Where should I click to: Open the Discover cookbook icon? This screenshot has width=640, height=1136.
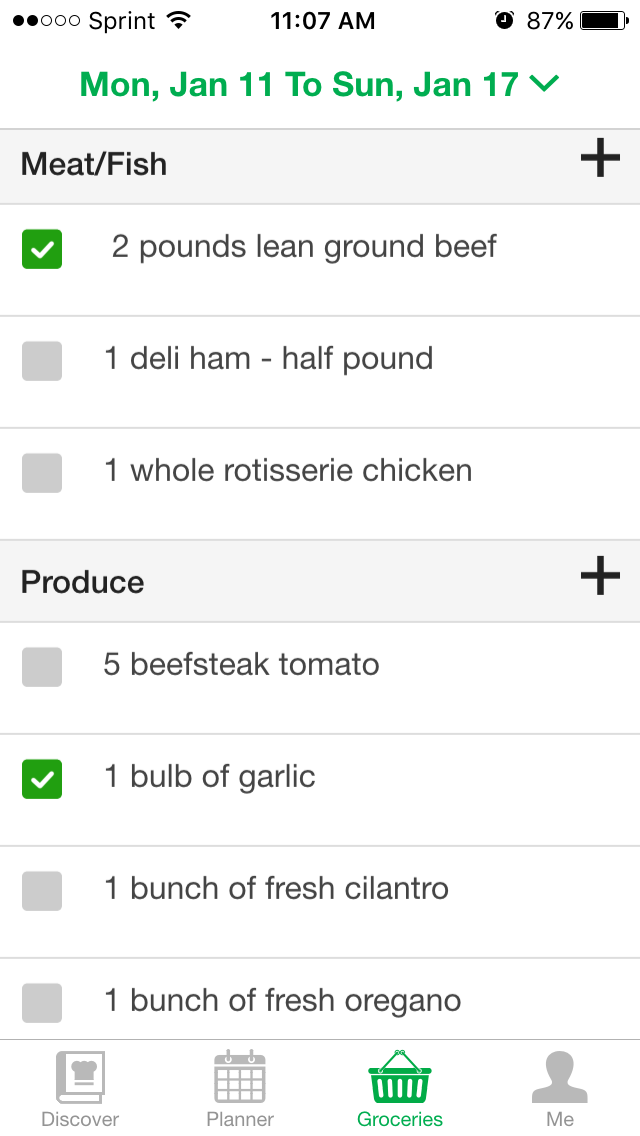pos(80,1077)
